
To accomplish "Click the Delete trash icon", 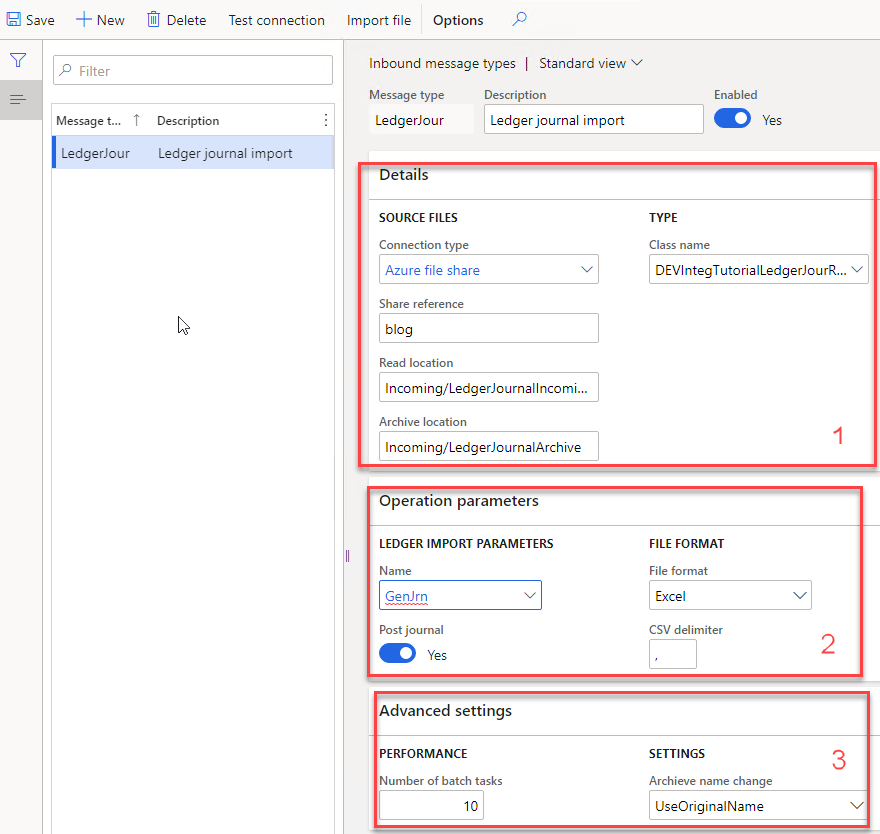I will pos(153,20).
